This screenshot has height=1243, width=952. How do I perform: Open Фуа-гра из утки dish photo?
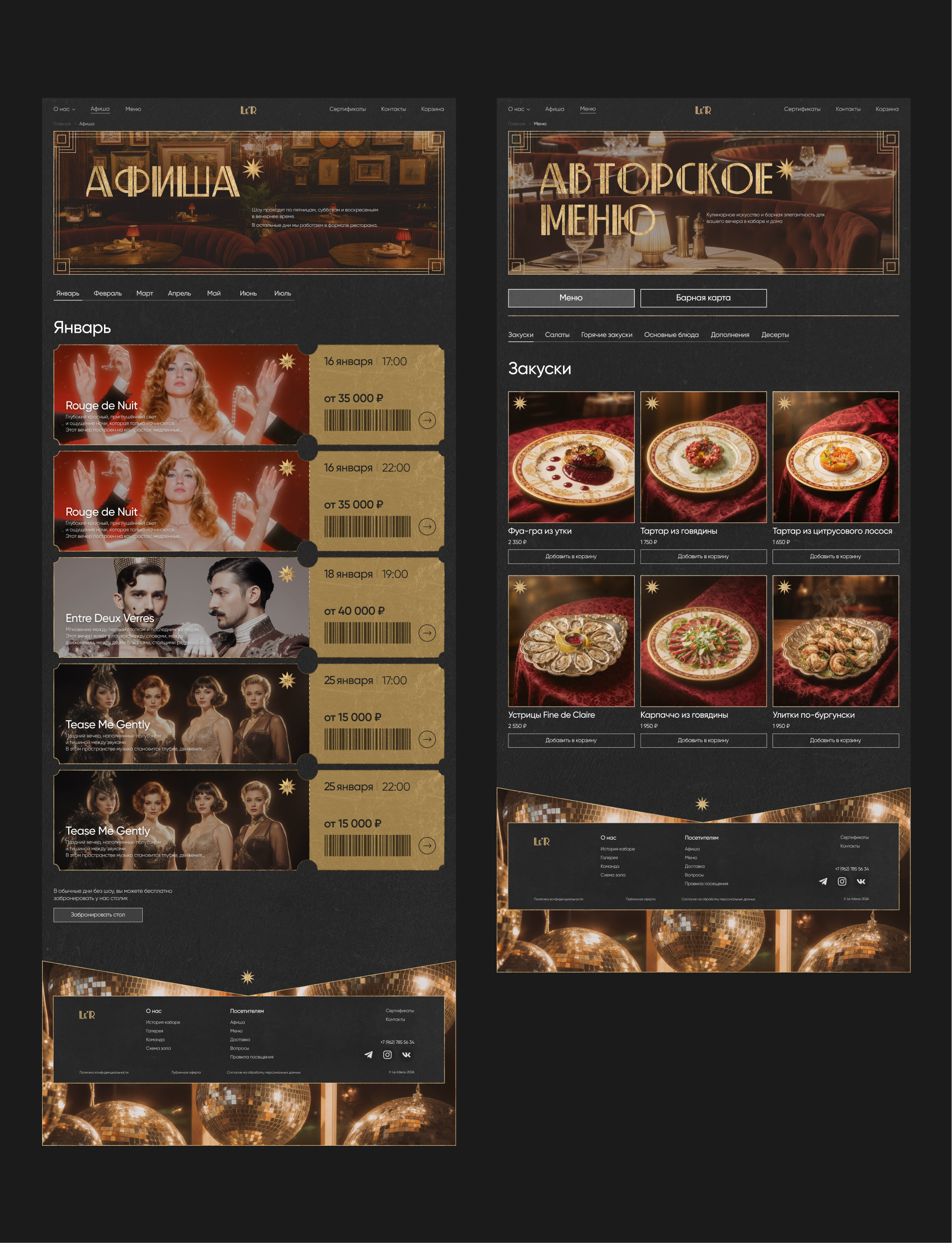point(571,457)
